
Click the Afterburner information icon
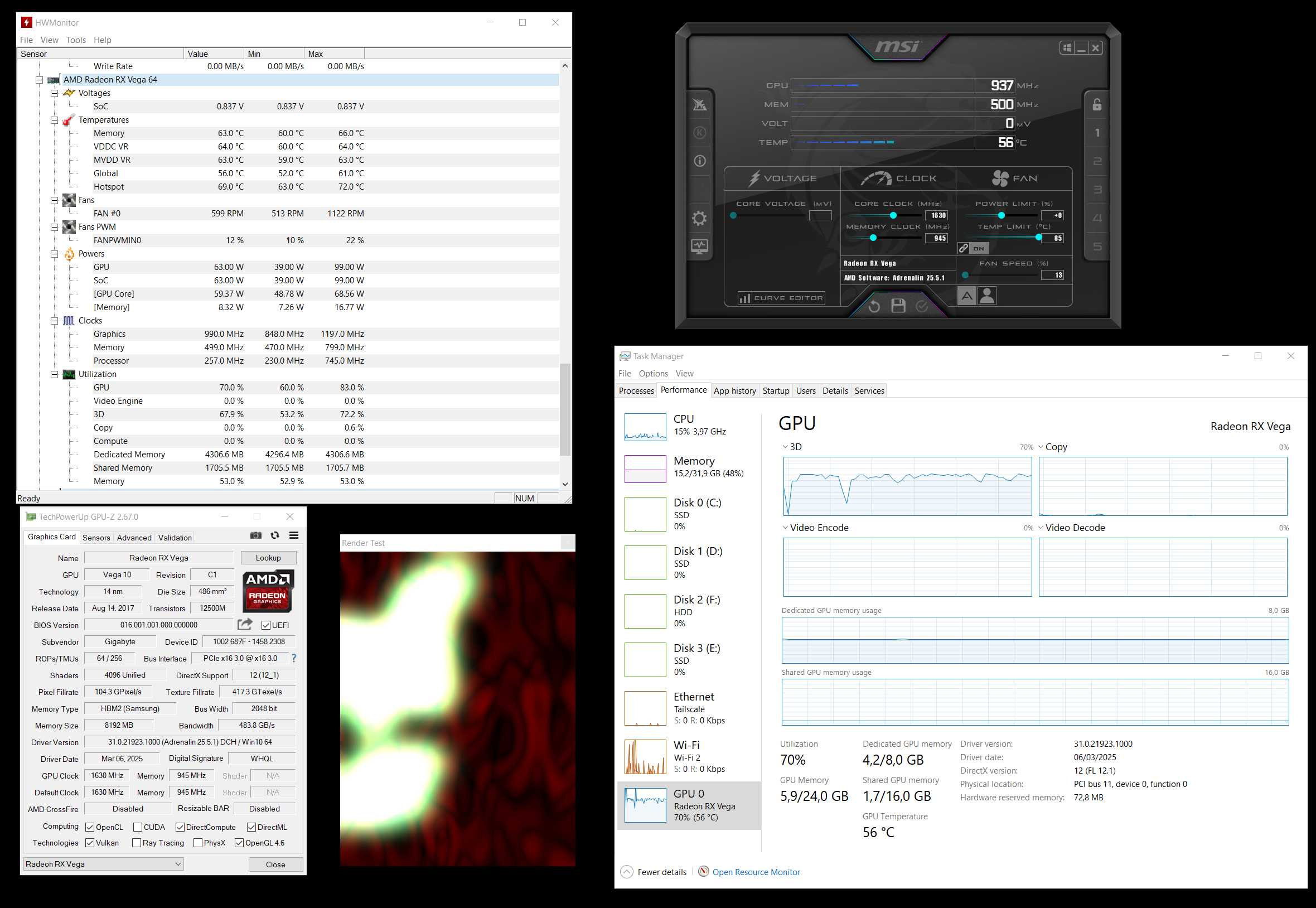[x=699, y=161]
